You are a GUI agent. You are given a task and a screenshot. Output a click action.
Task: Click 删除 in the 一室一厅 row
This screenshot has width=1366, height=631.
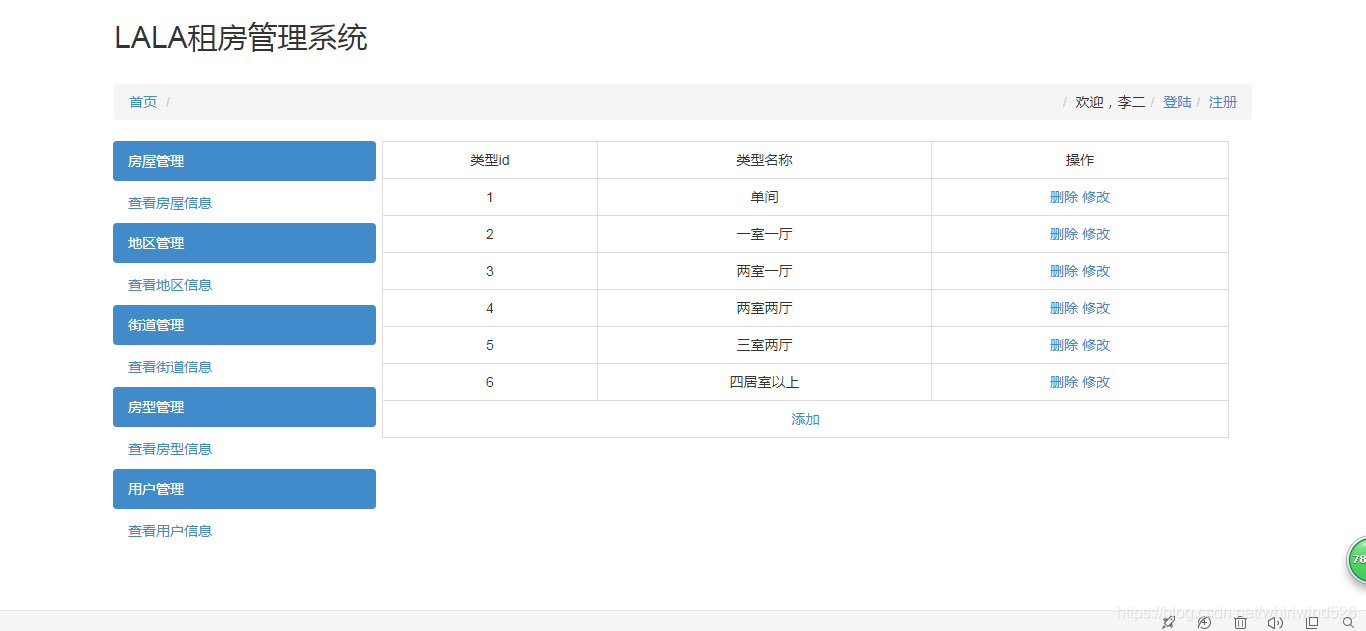tap(1064, 234)
